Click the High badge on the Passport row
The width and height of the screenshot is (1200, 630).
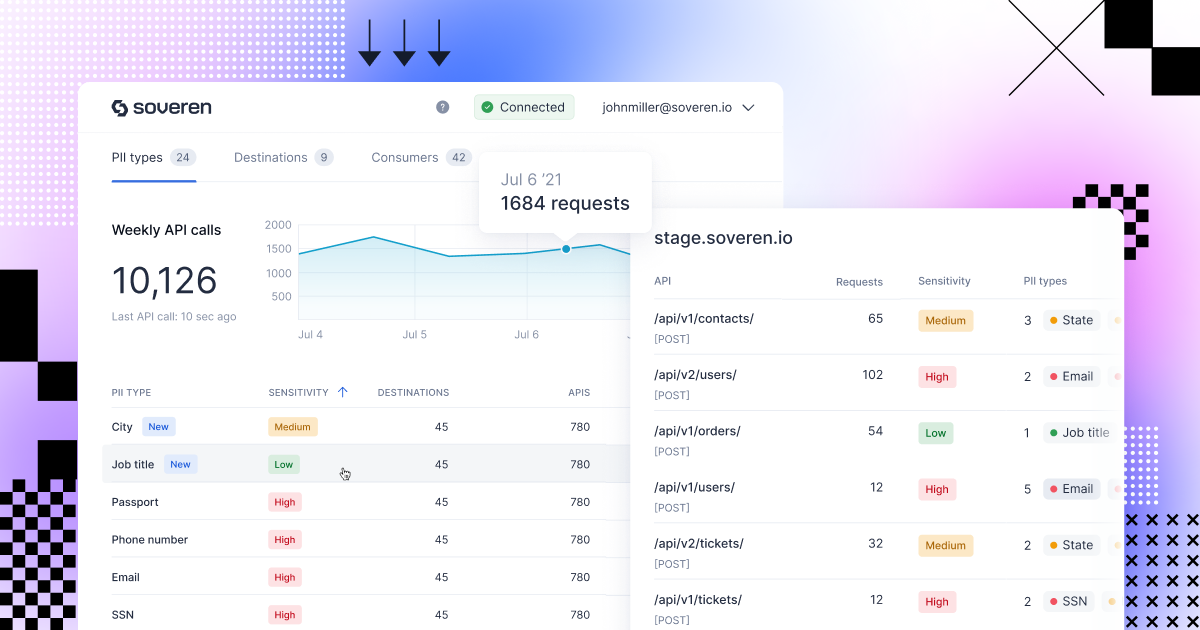(284, 502)
